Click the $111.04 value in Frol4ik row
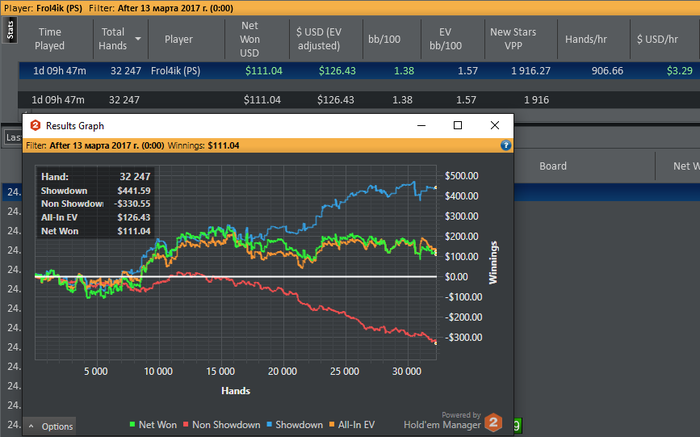 pos(263,71)
